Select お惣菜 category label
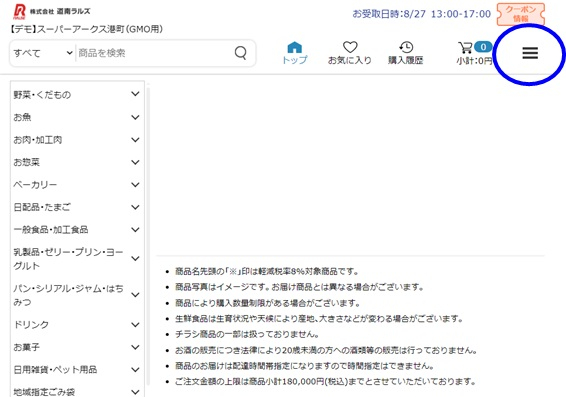The width and height of the screenshot is (566, 397). coord(26,162)
